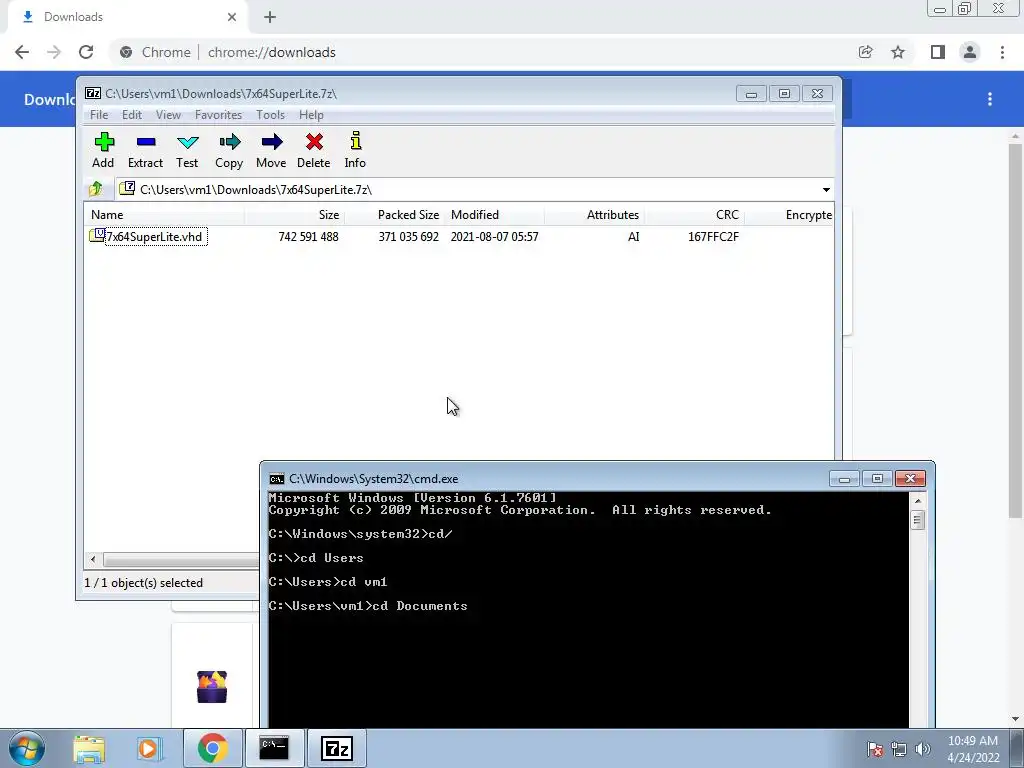Open the Info toolbar icon in 7-Zip
1024x768 pixels.
pyautogui.click(x=355, y=151)
